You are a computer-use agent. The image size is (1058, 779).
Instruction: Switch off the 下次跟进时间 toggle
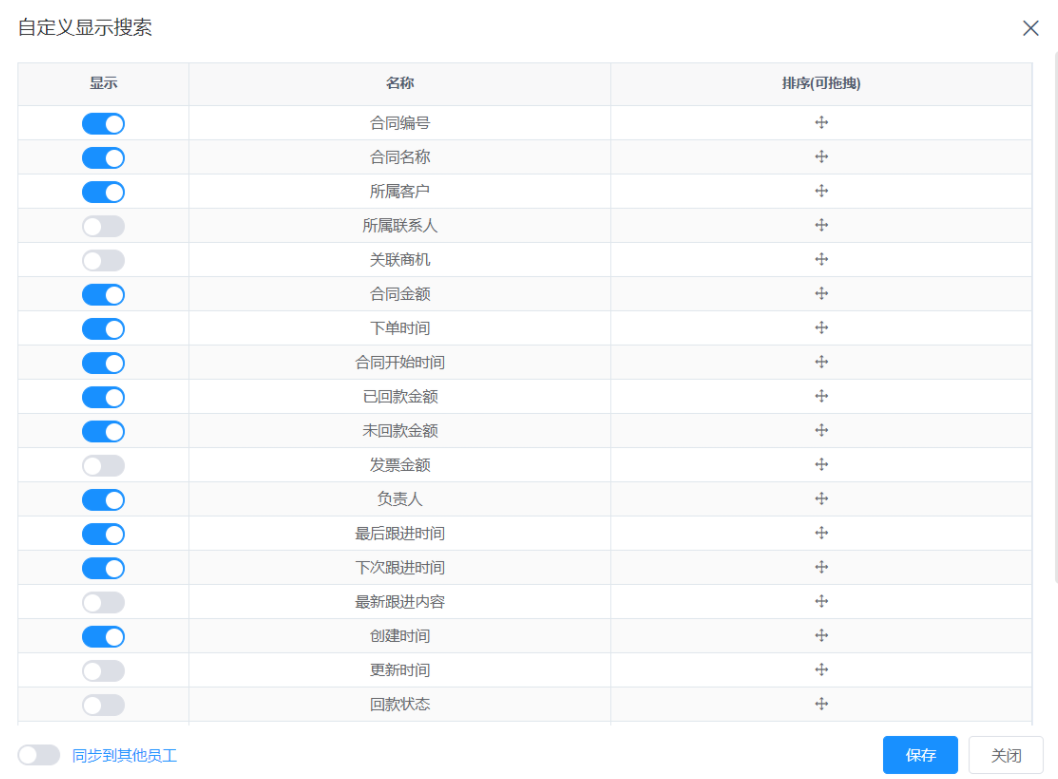pos(103,567)
